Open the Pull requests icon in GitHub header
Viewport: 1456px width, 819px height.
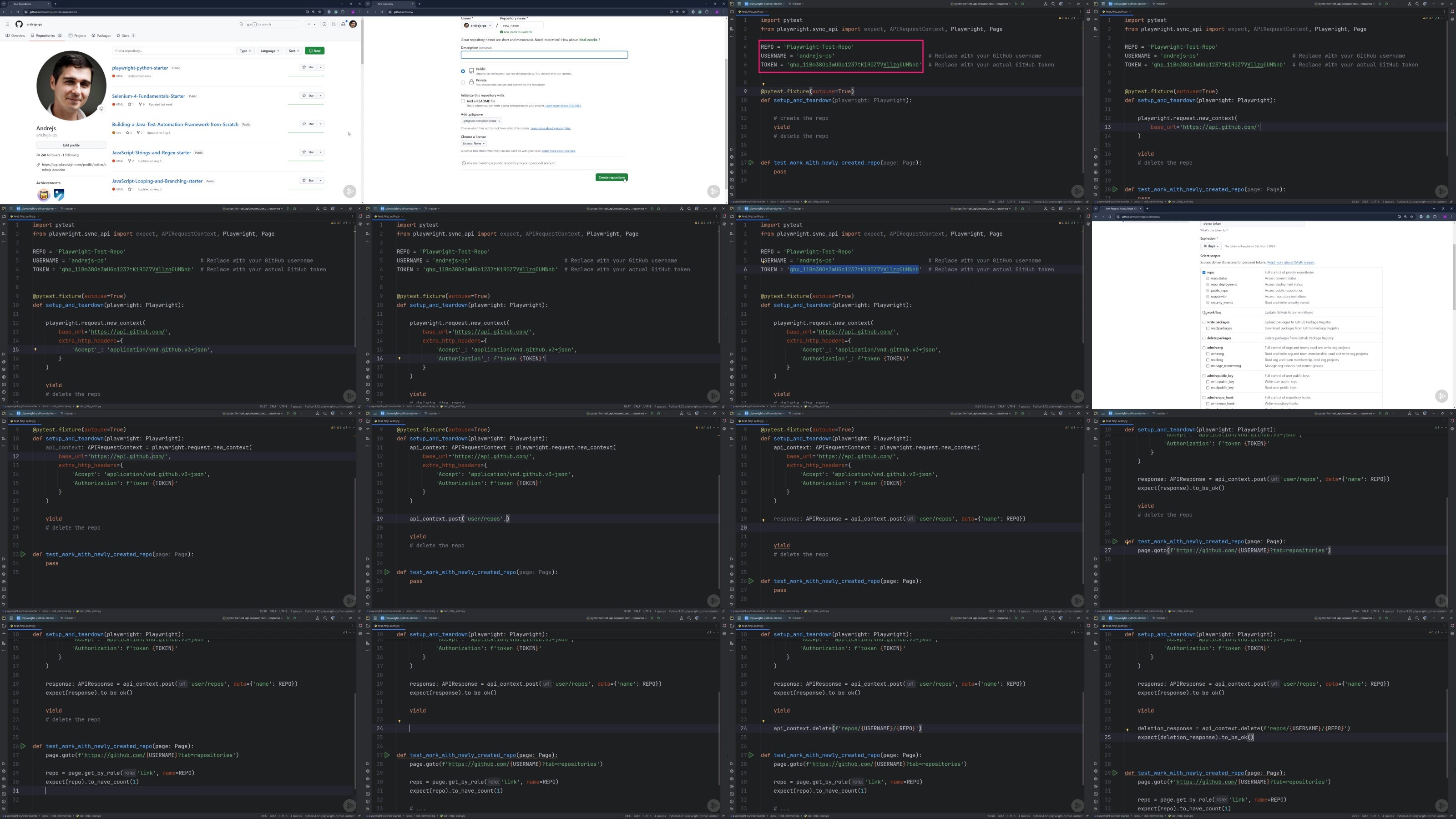[334, 24]
